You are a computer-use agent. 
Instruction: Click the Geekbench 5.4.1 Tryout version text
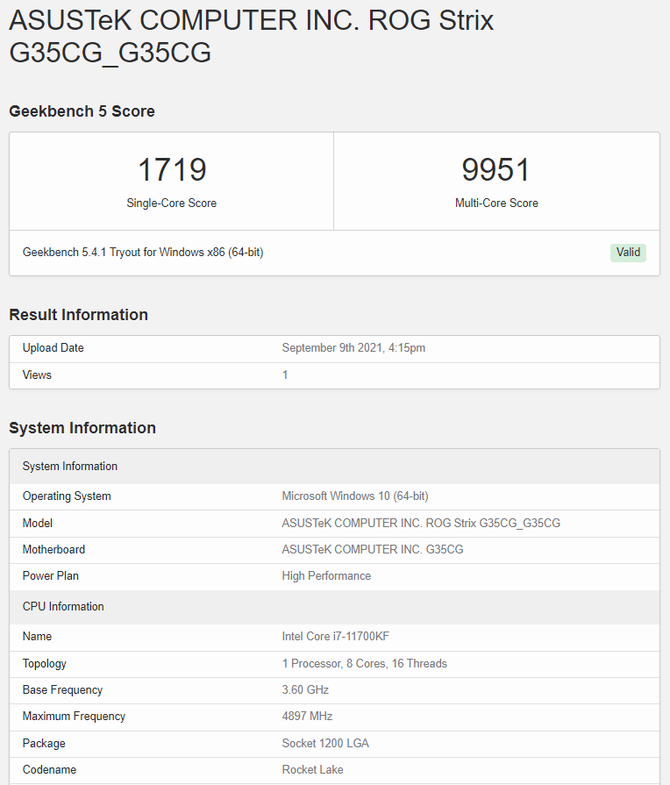(143, 253)
